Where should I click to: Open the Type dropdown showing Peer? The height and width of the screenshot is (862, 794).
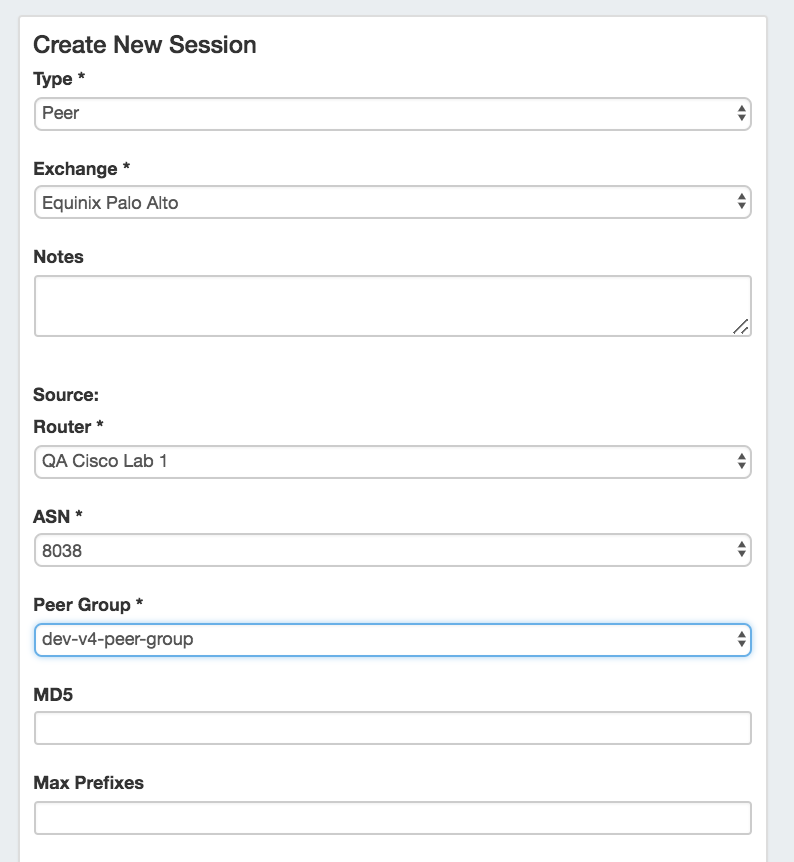(390, 113)
